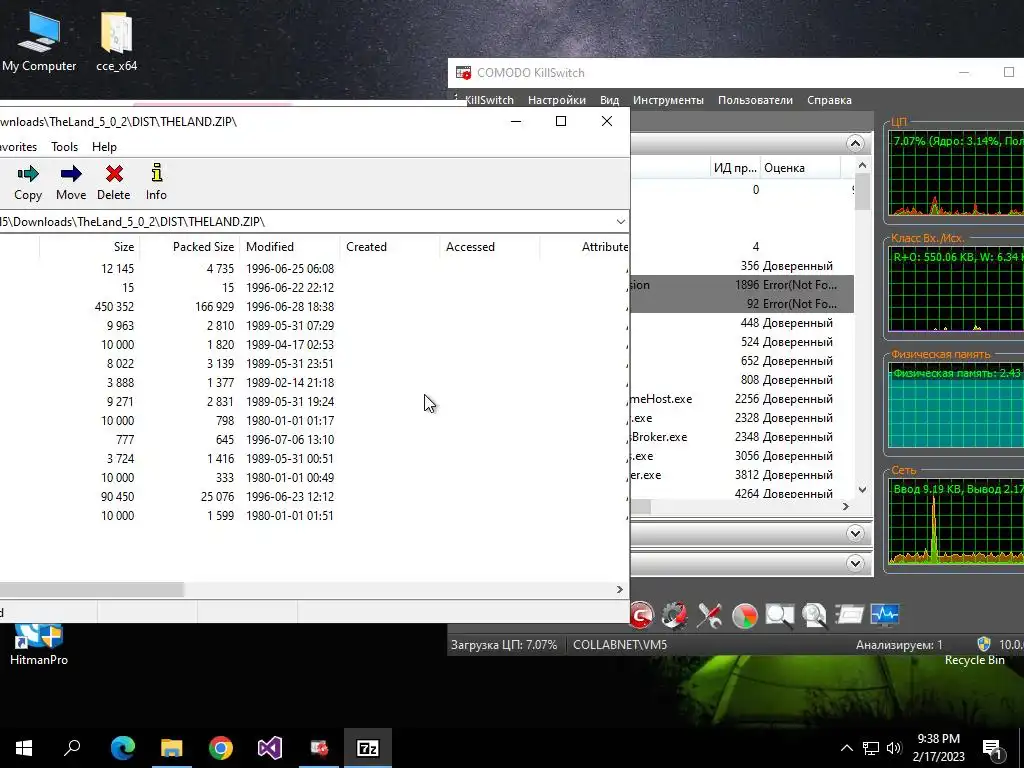The height and width of the screenshot is (768, 1024).
Task: Select KillSwitch process with ID 2256
Action: [x=742, y=398]
